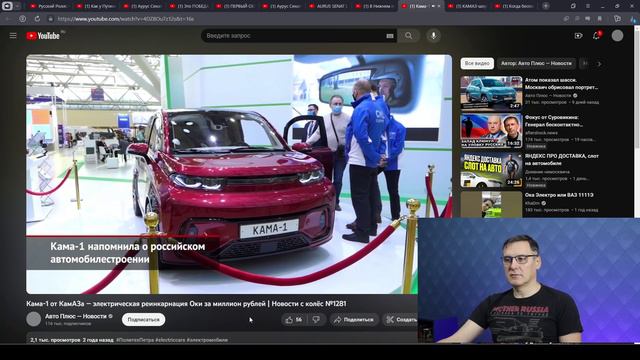Open the on-screen keyboard icon in search box
This screenshot has height=360, width=640.
click(390, 36)
